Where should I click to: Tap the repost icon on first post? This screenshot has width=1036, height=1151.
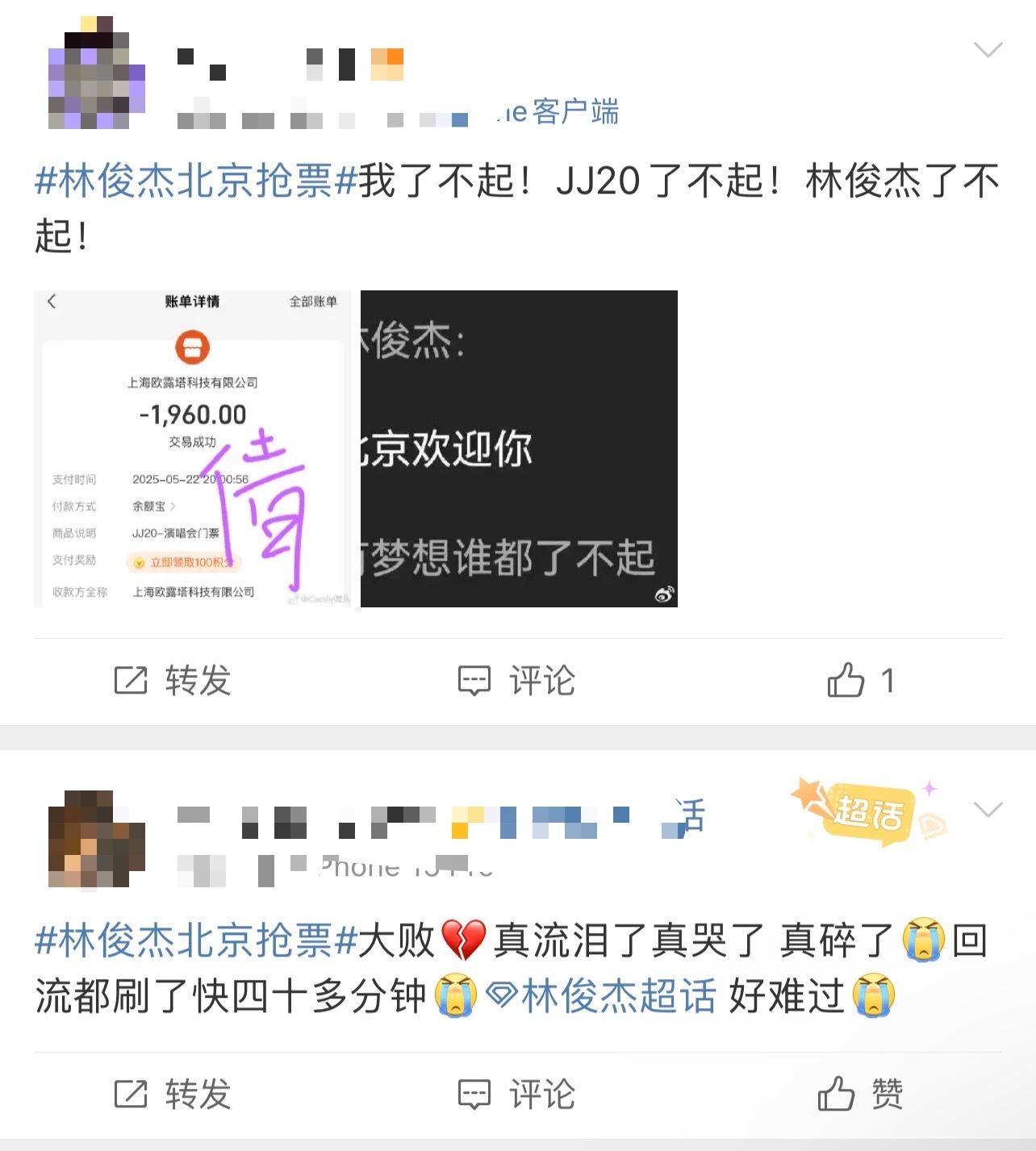(x=131, y=681)
